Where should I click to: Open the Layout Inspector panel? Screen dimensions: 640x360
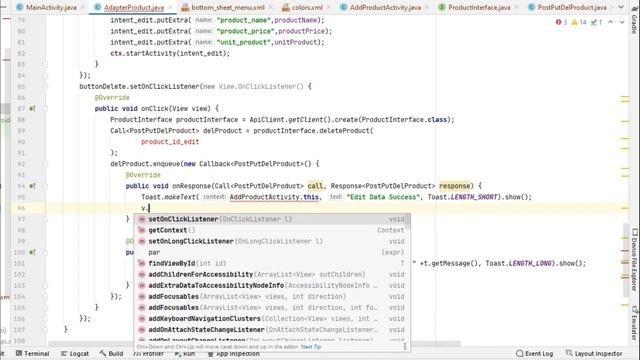coord(594,353)
